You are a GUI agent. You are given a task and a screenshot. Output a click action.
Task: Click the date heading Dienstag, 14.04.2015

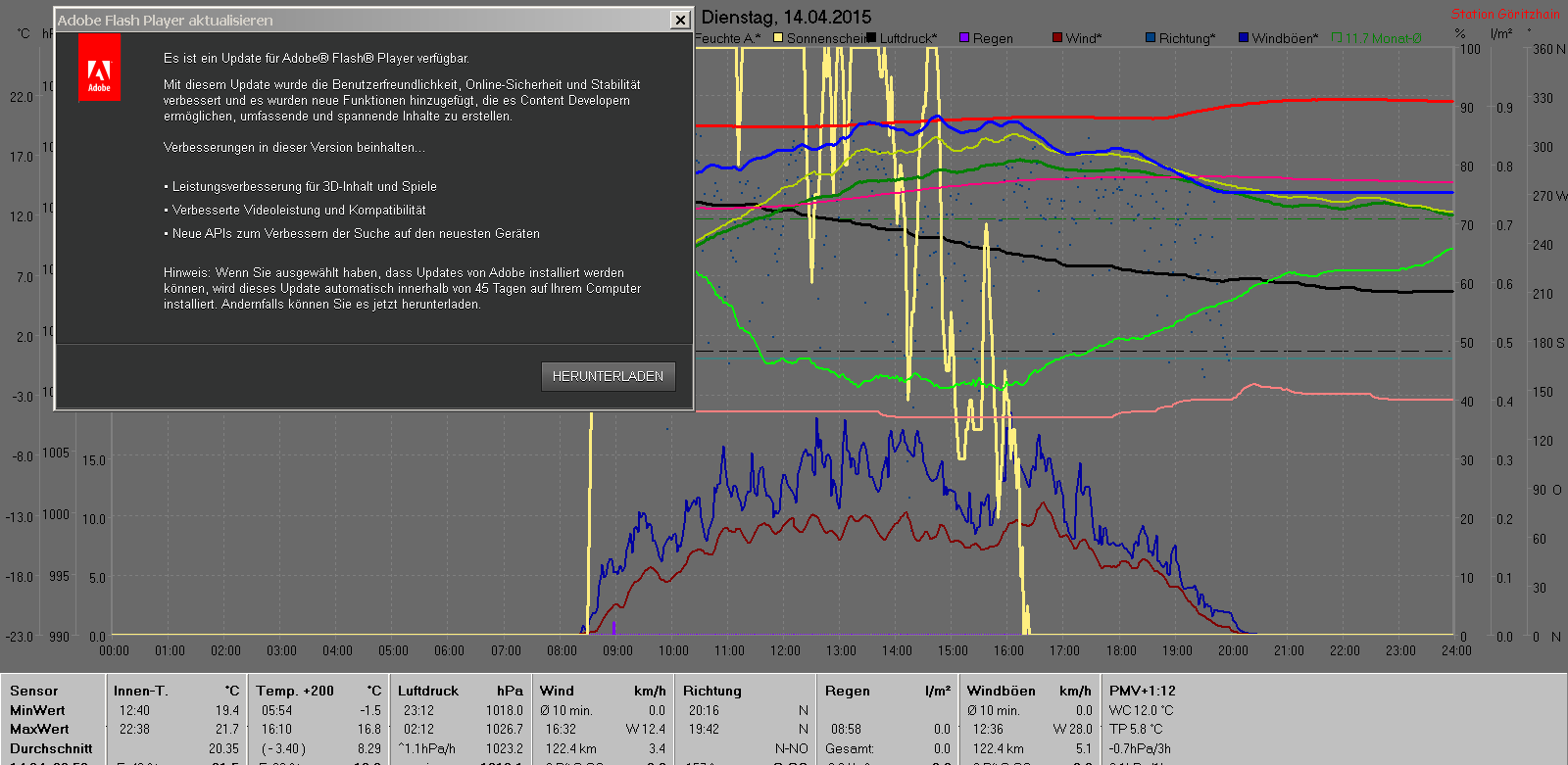click(x=786, y=17)
